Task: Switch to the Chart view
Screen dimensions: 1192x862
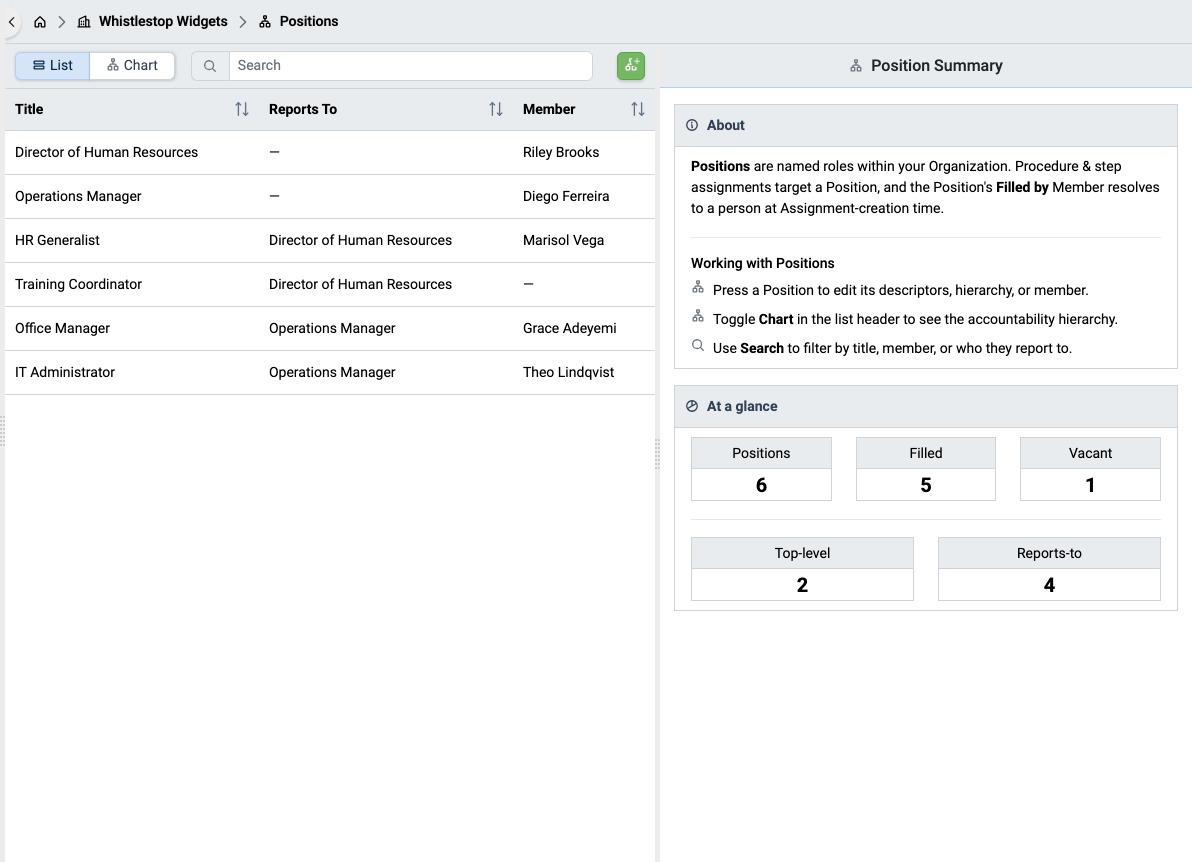Action: (132, 65)
